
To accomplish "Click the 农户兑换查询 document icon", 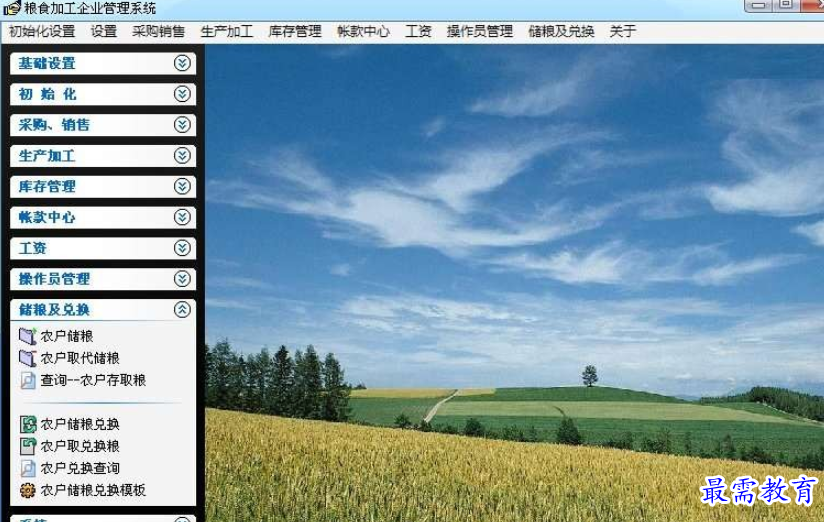I will click(27, 468).
